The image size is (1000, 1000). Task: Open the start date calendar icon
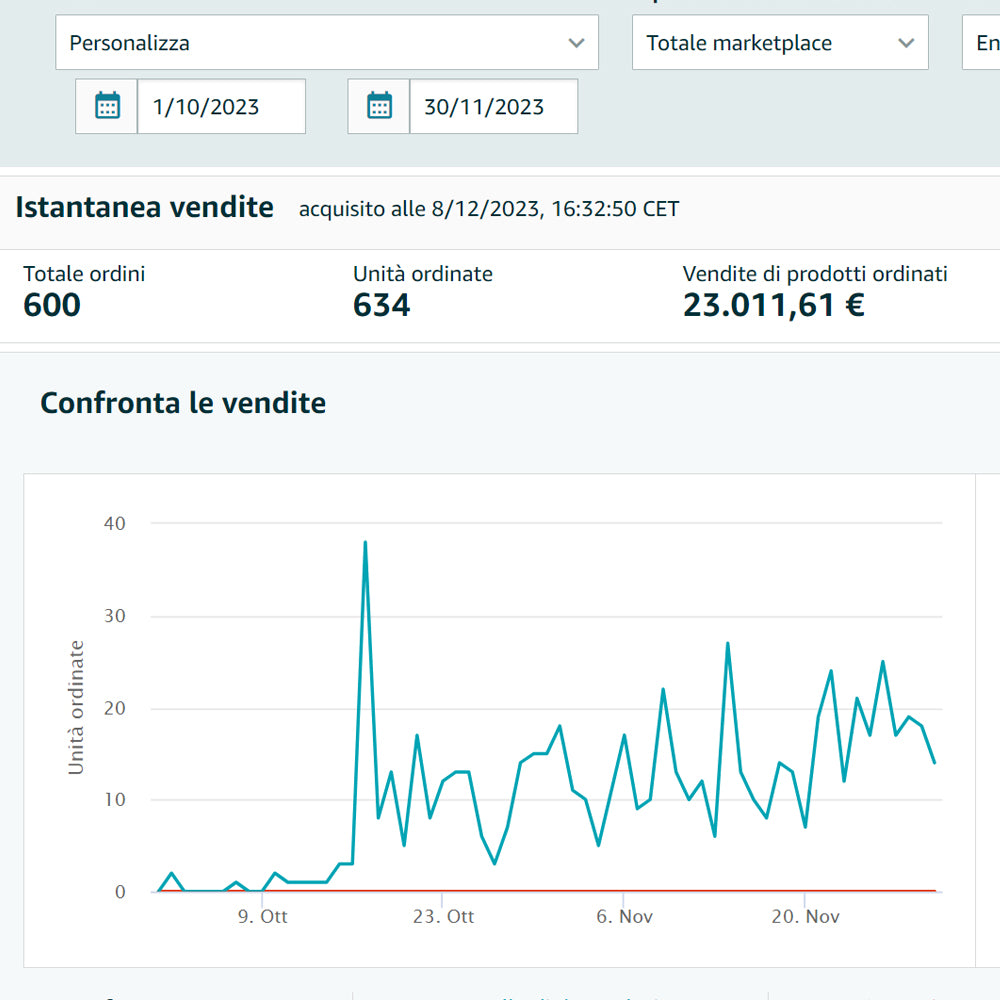[x=107, y=106]
